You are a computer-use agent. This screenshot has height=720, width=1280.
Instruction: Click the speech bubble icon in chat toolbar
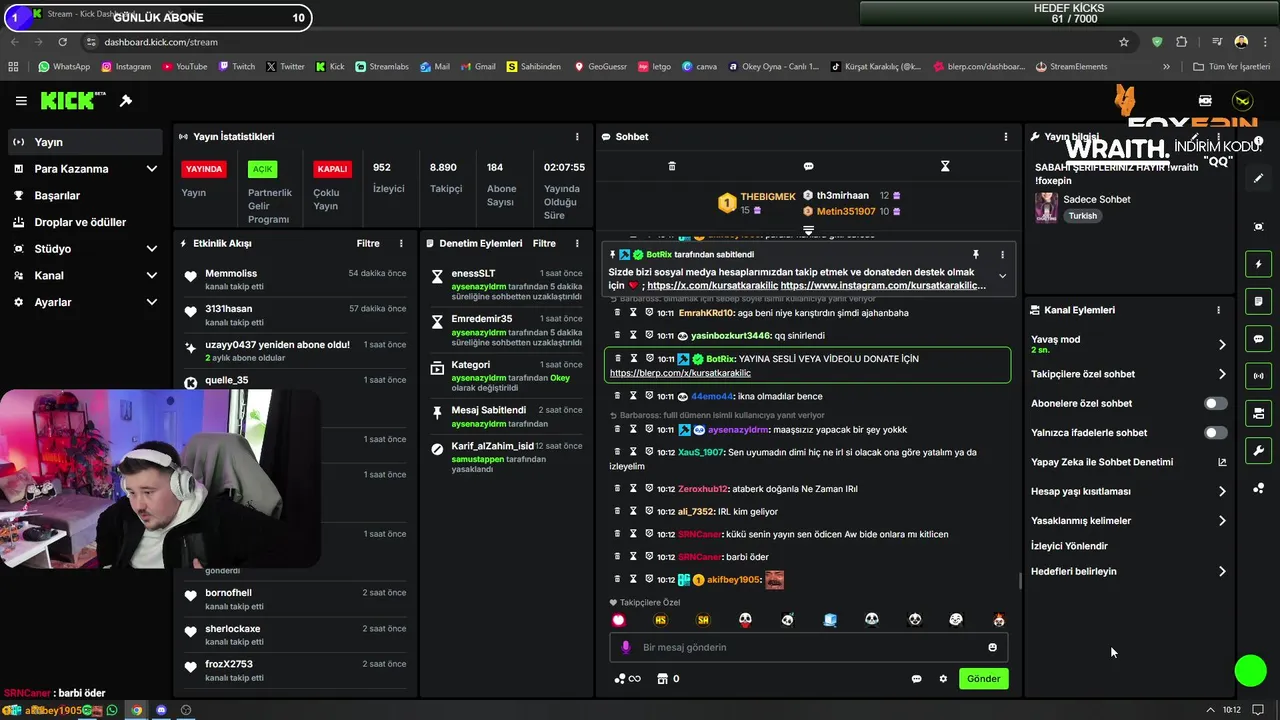(x=809, y=166)
